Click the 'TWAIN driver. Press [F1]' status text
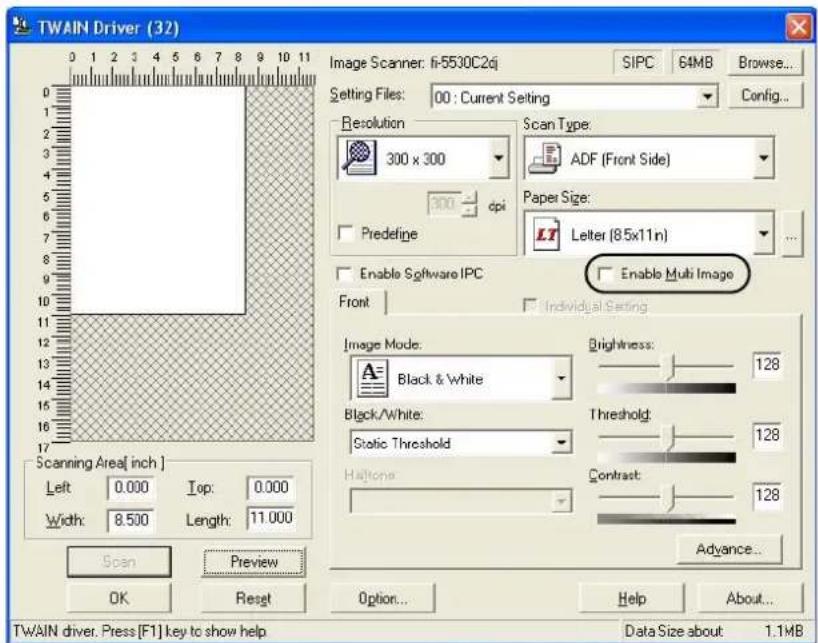 140,632
